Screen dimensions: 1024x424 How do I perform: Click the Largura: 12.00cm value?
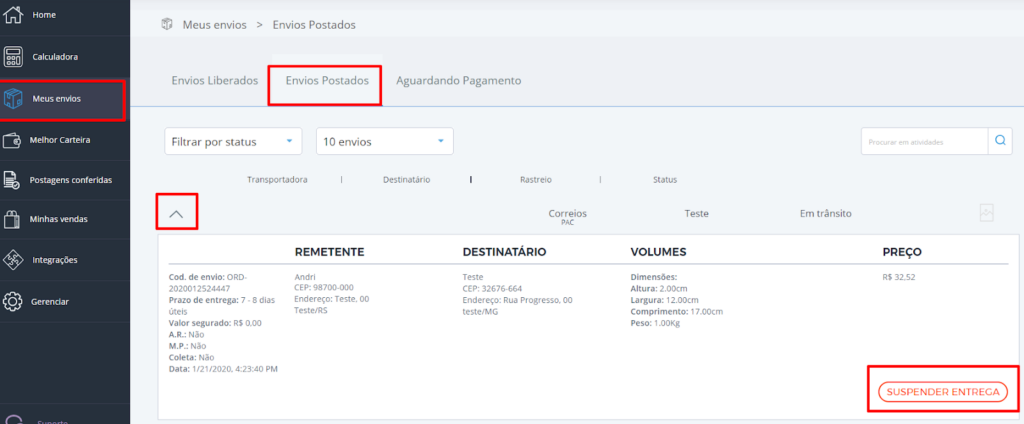point(664,300)
